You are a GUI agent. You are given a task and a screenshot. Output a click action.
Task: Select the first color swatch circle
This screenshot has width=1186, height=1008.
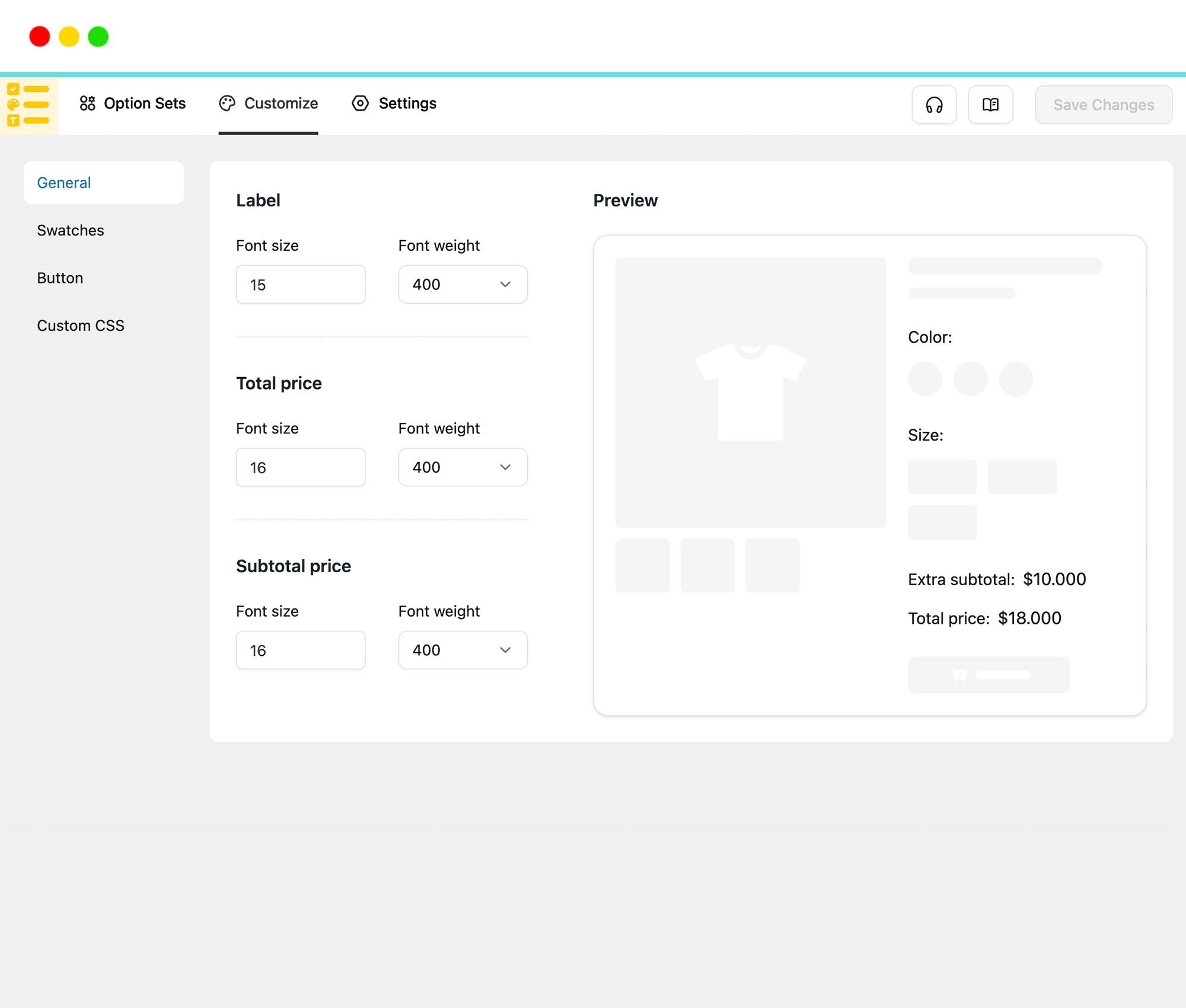tap(924, 379)
